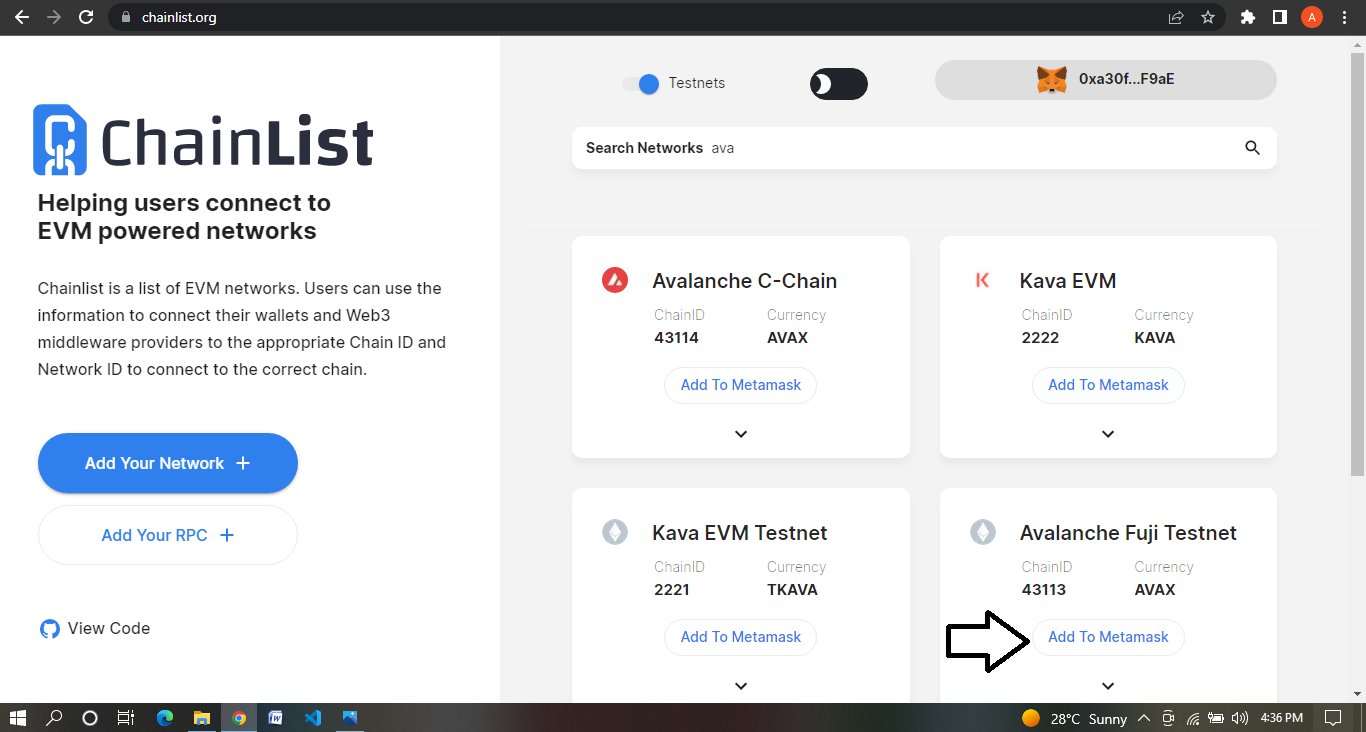Toggle the dark mode moon switch
This screenshot has height=732, width=1366.
click(838, 84)
